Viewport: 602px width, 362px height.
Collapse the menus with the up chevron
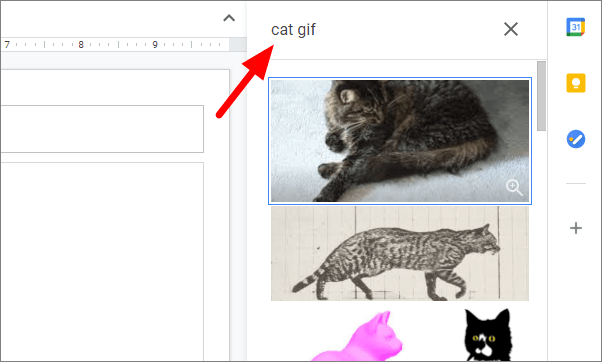[229, 18]
